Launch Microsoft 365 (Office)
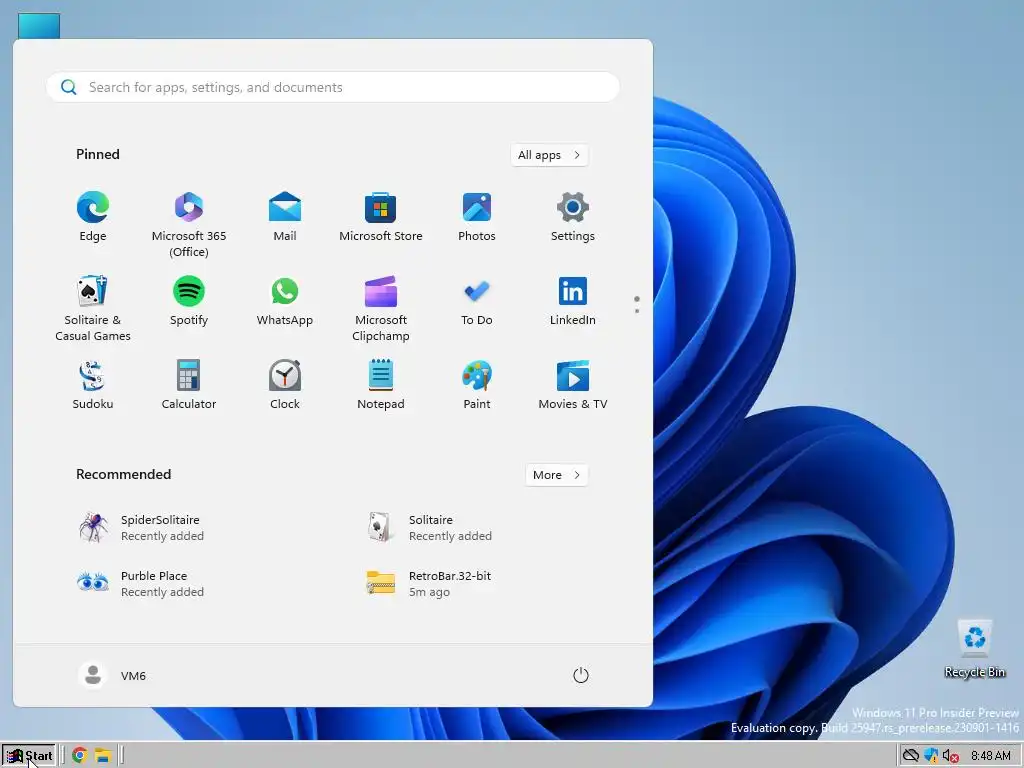This screenshot has width=1024, height=768. point(189,224)
